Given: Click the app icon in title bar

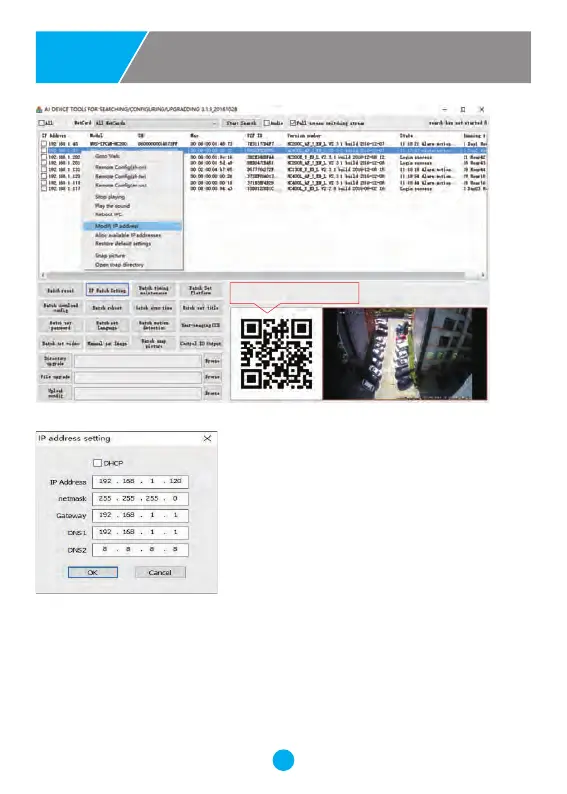Looking at the screenshot, I should point(39,109).
